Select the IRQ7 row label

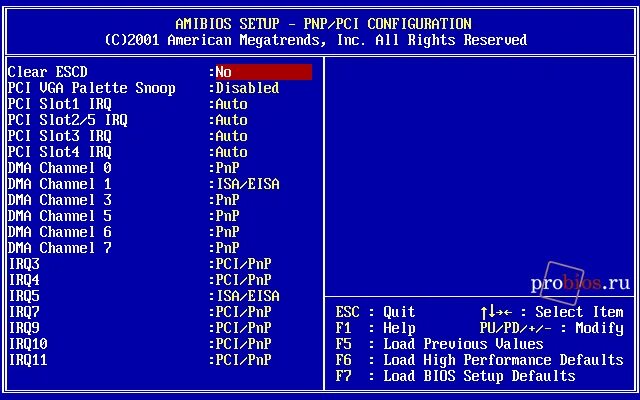click(x=24, y=312)
